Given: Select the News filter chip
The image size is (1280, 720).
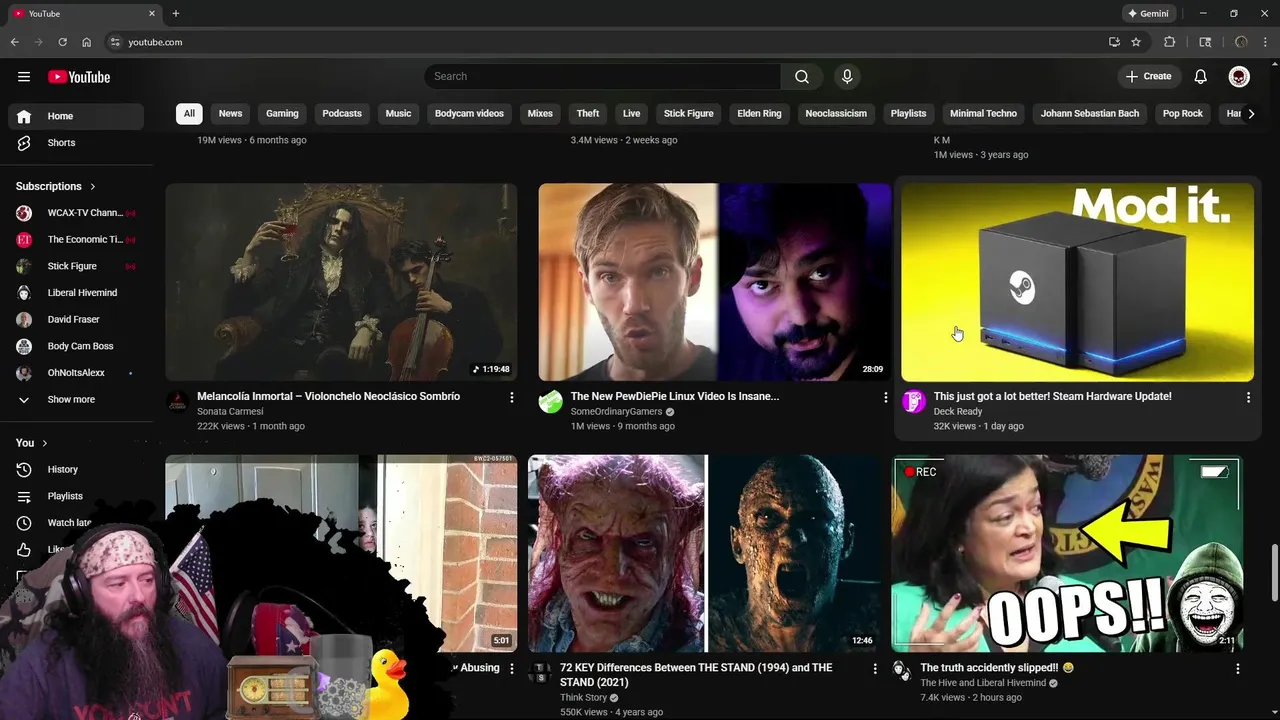Looking at the screenshot, I should (x=230, y=114).
